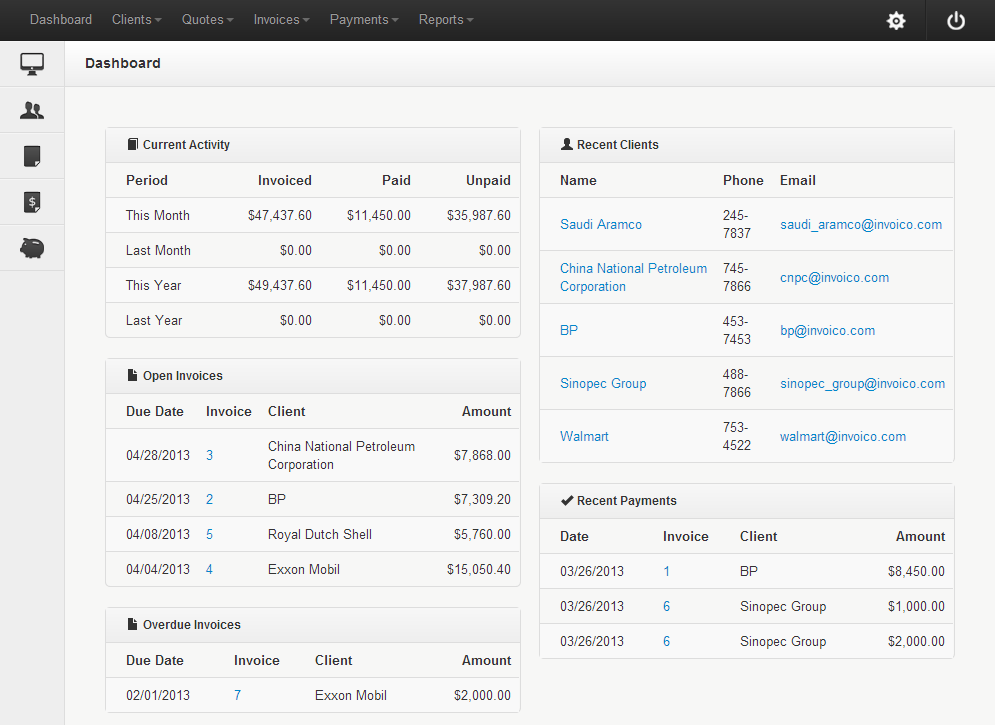Select the Walmart phone 753-4522
995x725 pixels.
point(736,436)
